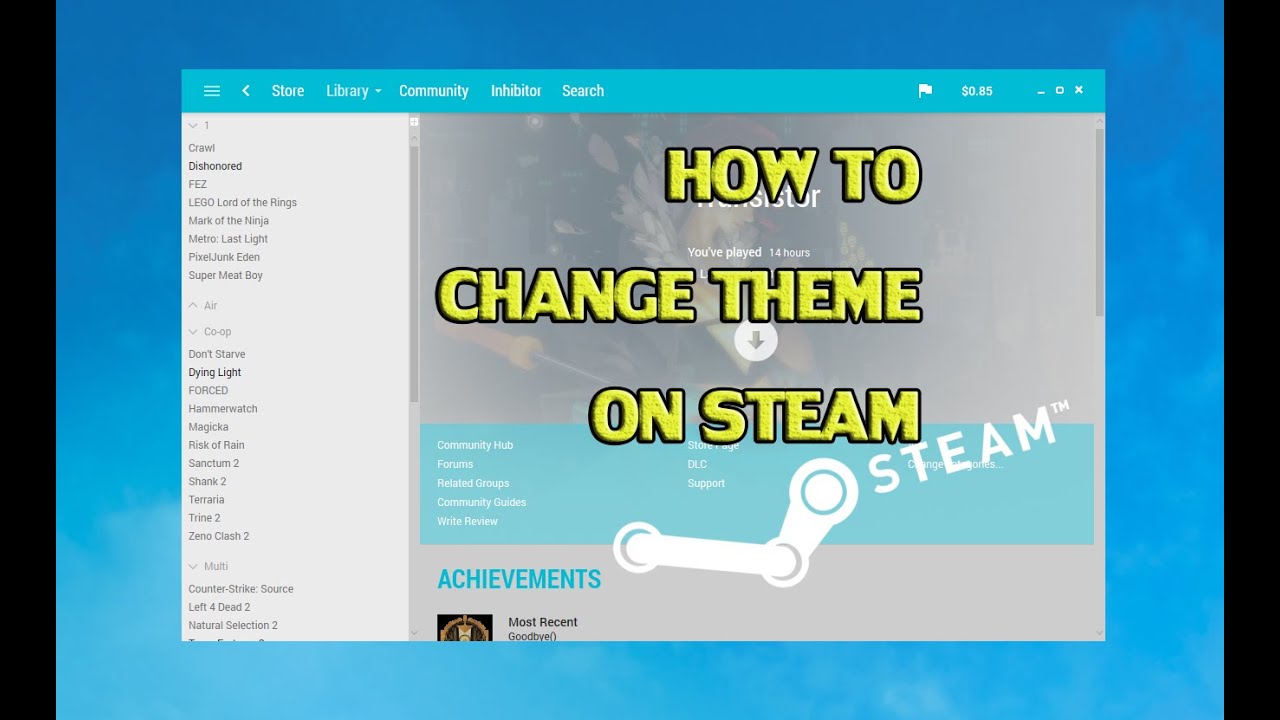This screenshot has height=720, width=1280.
Task: Go back with the left arrow icon
Action: (x=246, y=91)
